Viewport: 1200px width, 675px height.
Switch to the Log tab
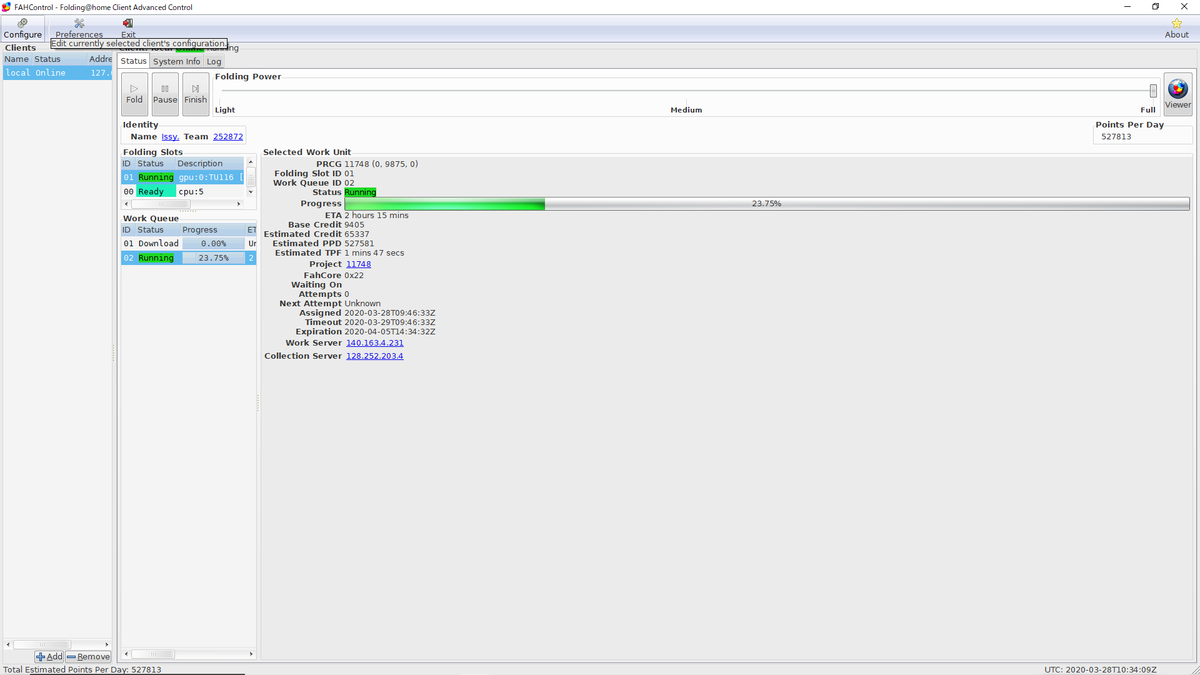click(214, 61)
